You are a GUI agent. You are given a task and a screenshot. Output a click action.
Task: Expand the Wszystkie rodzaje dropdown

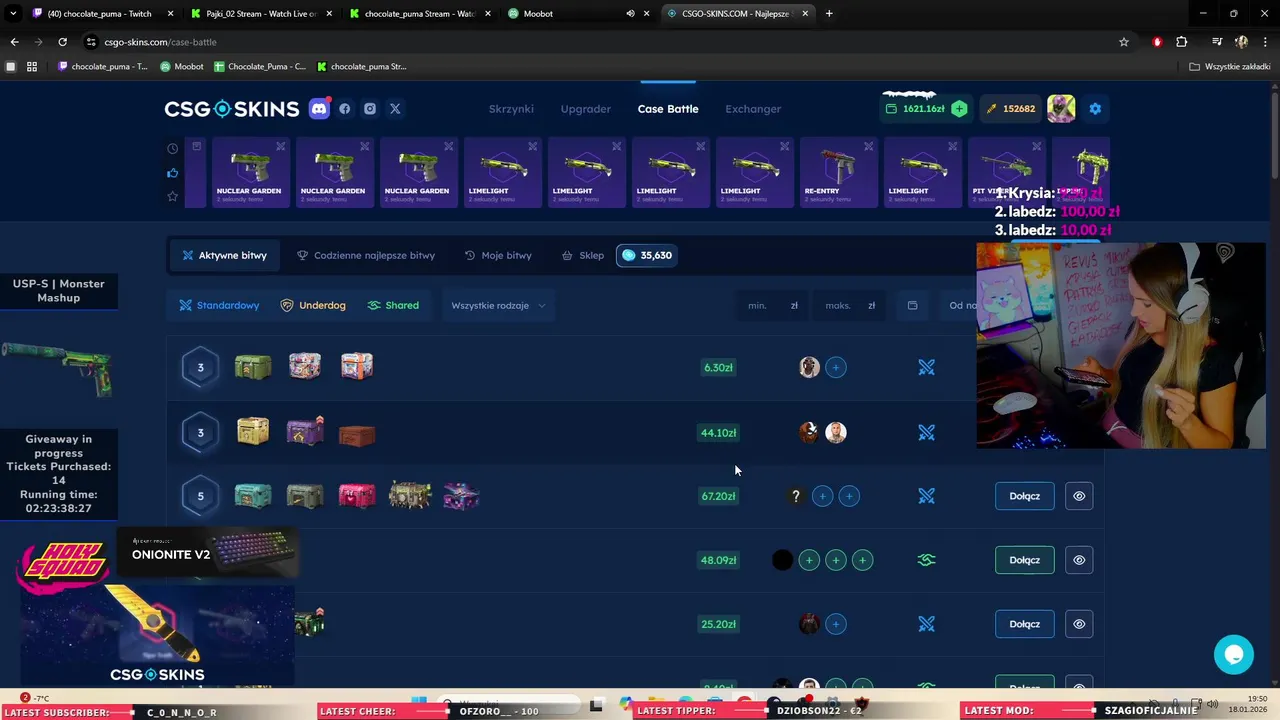point(498,305)
